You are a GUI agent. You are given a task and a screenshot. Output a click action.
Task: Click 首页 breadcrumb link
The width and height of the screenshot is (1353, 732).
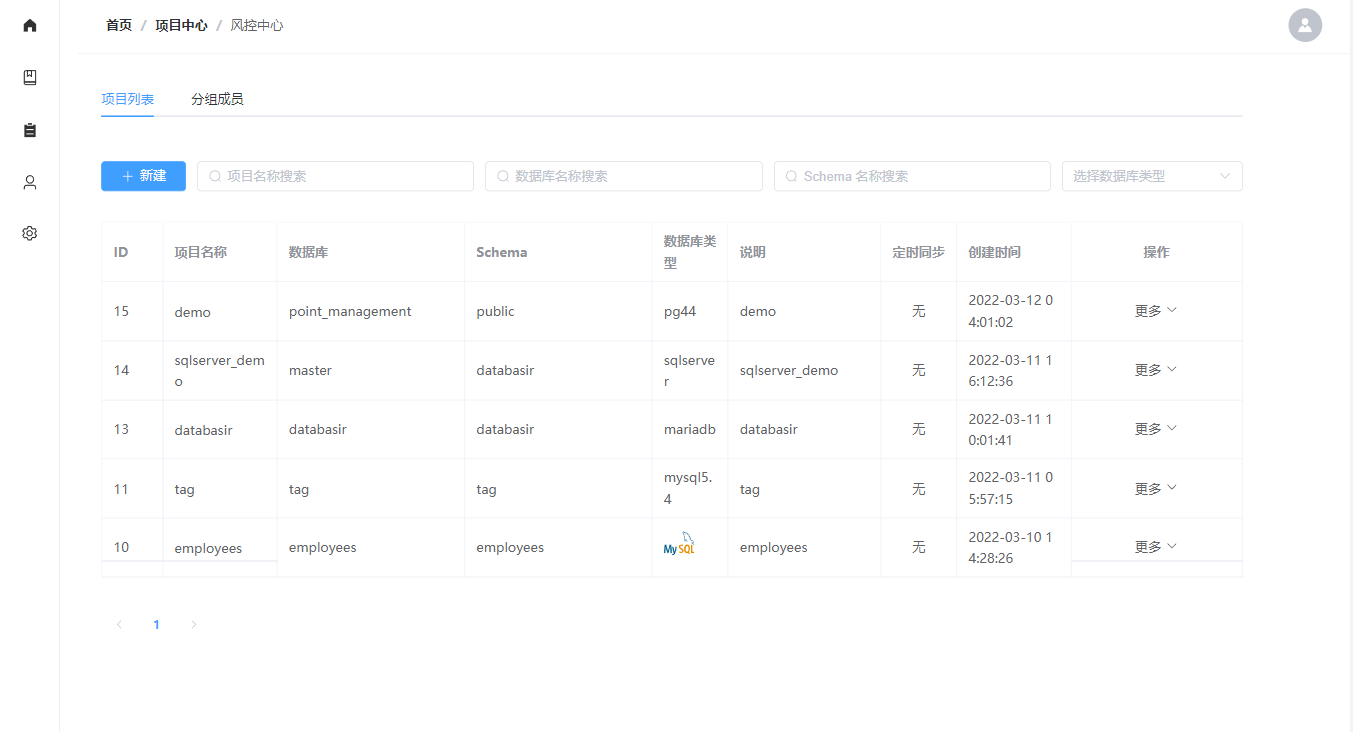pyautogui.click(x=119, y=25)
